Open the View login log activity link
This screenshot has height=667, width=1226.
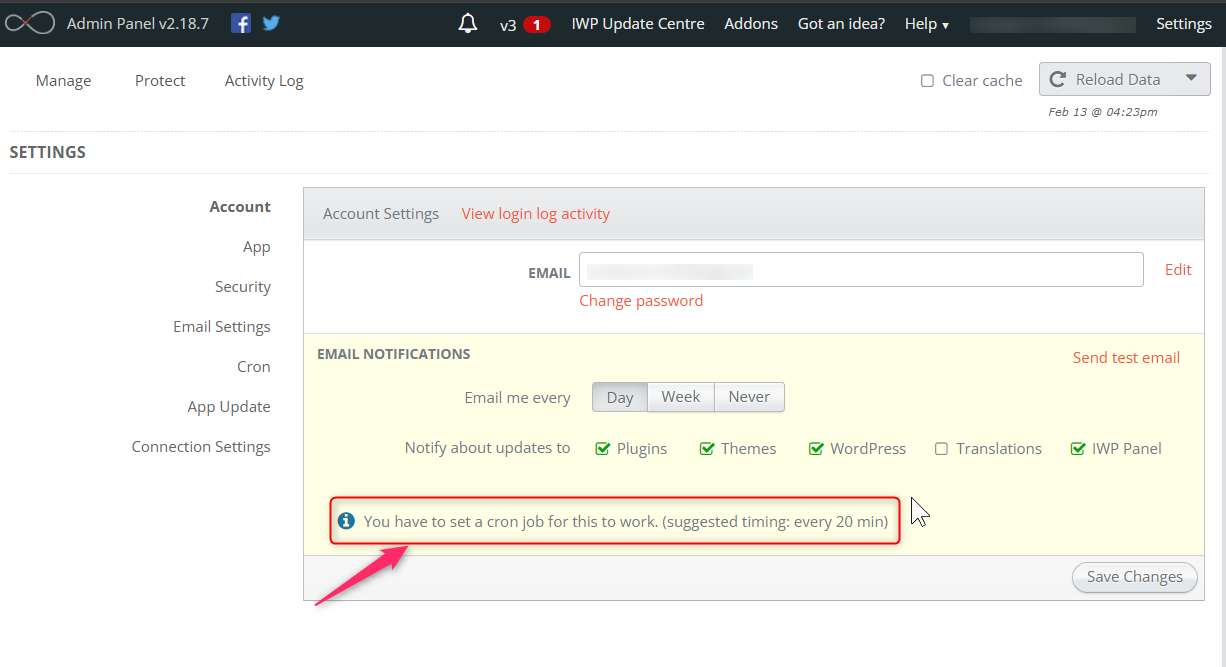535,214
